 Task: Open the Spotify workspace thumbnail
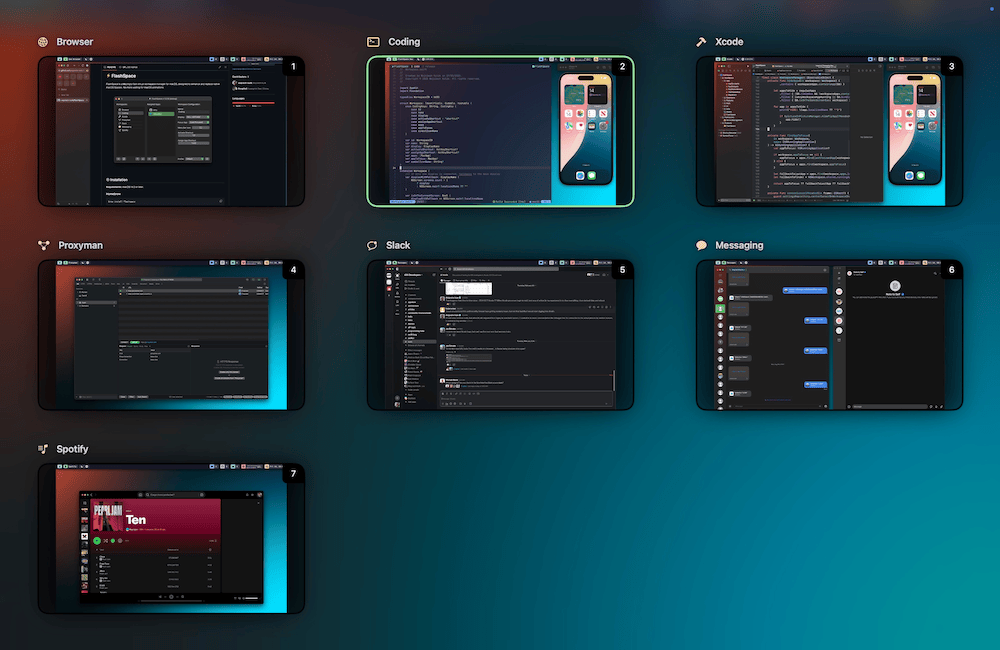(x=170, y=538)
